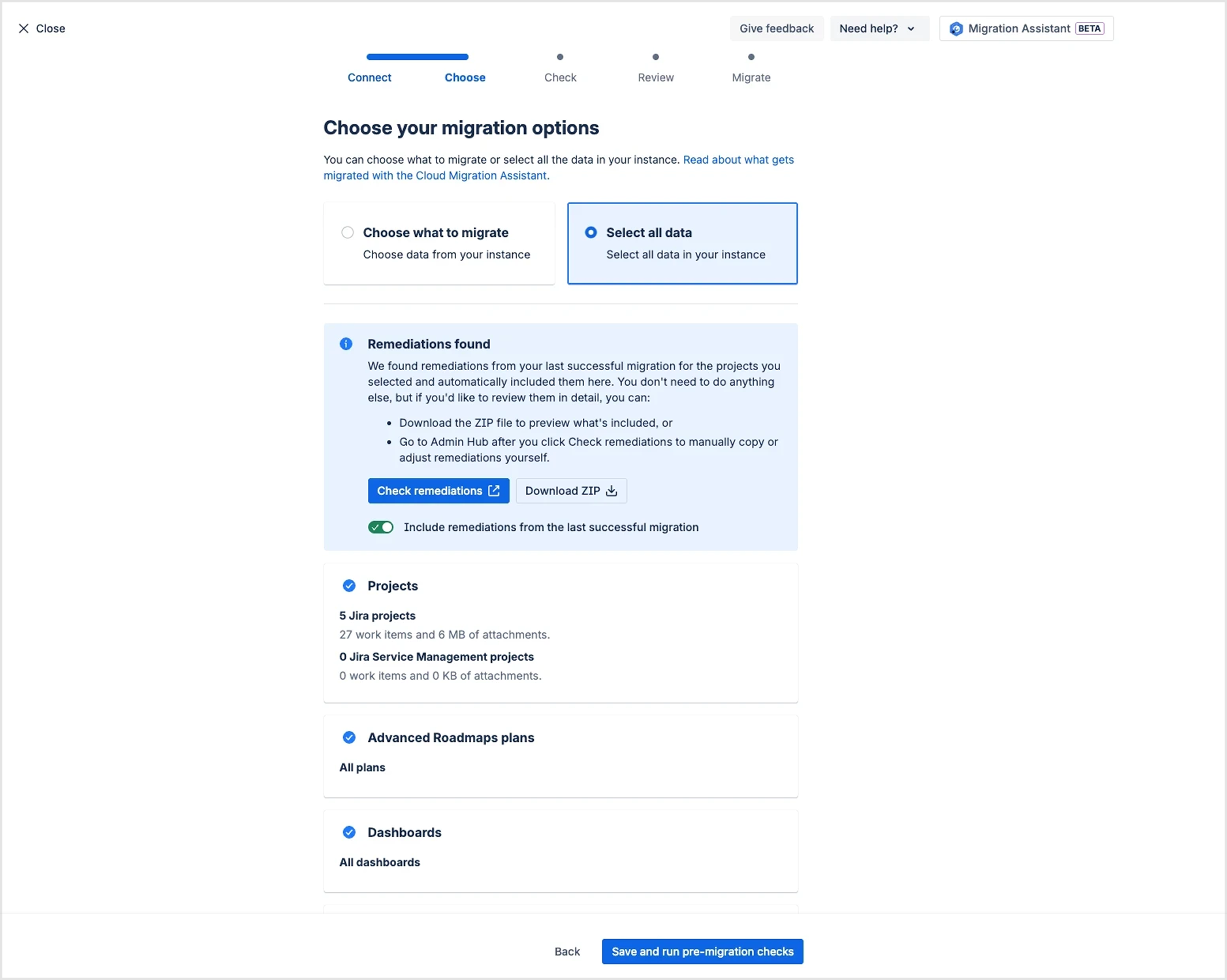Click the Dashboards blue checkmark icon
The image size is (1227, 980).
pos(350,833)
